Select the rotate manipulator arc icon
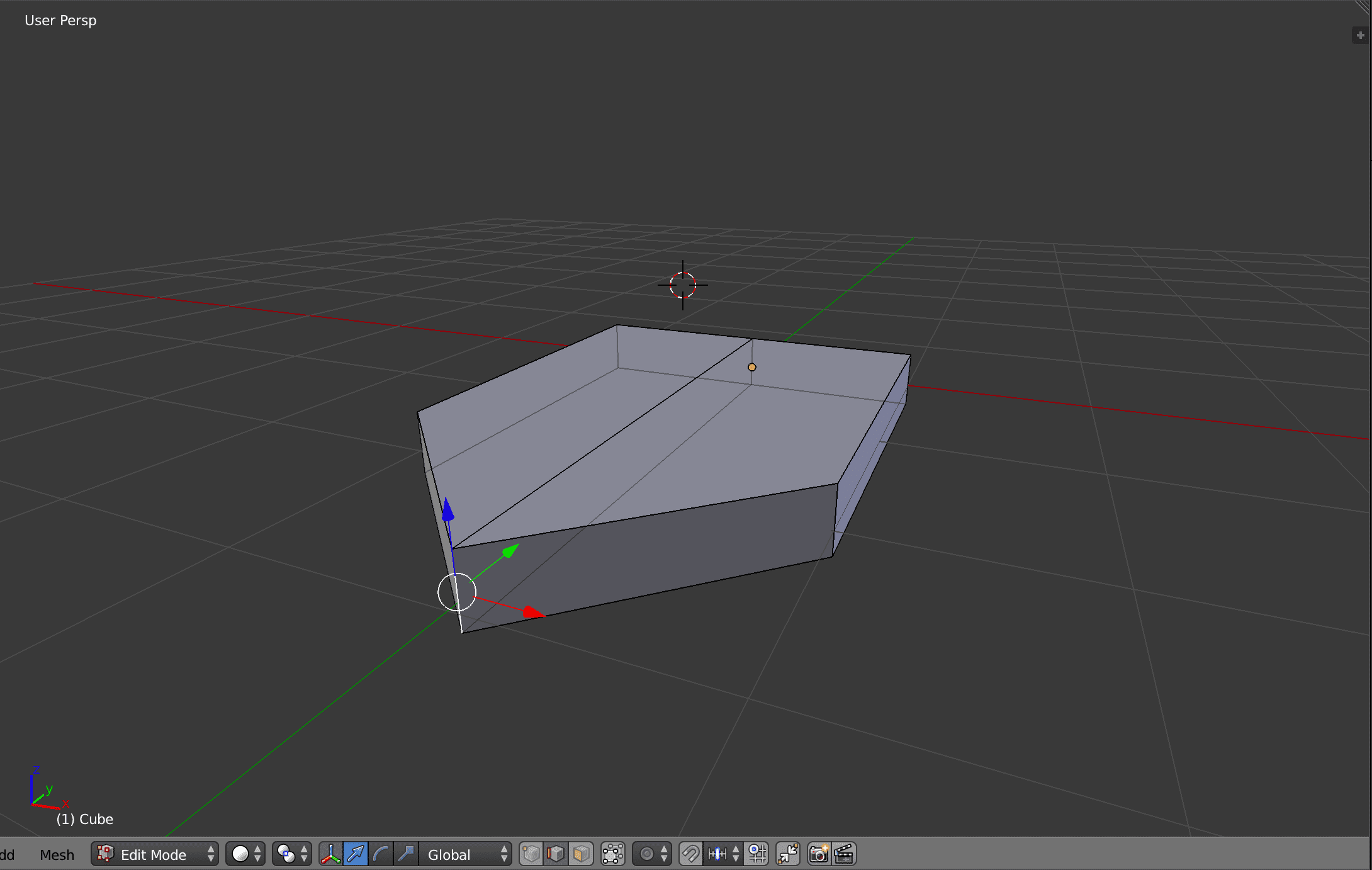The height and width of the screenshot is (870, 1372). tap(381, 854)
